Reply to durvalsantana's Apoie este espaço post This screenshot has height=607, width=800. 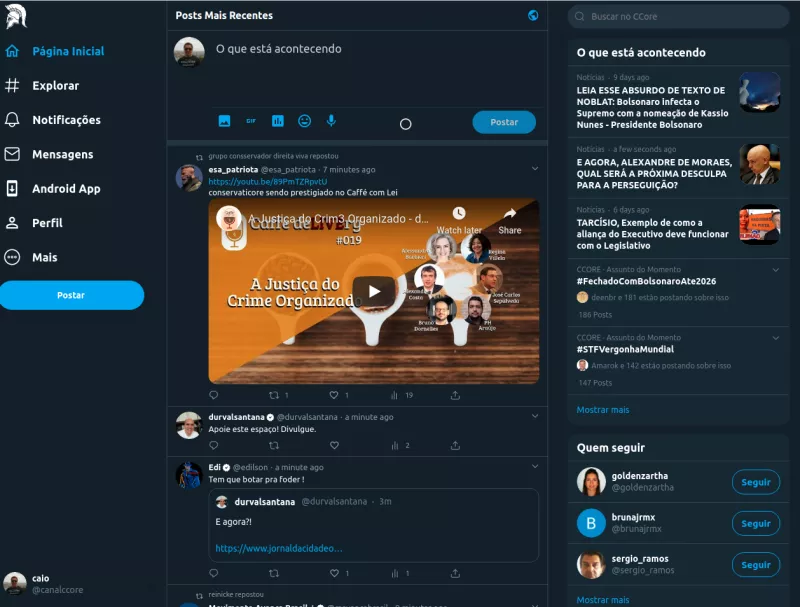tap(214, 445)
